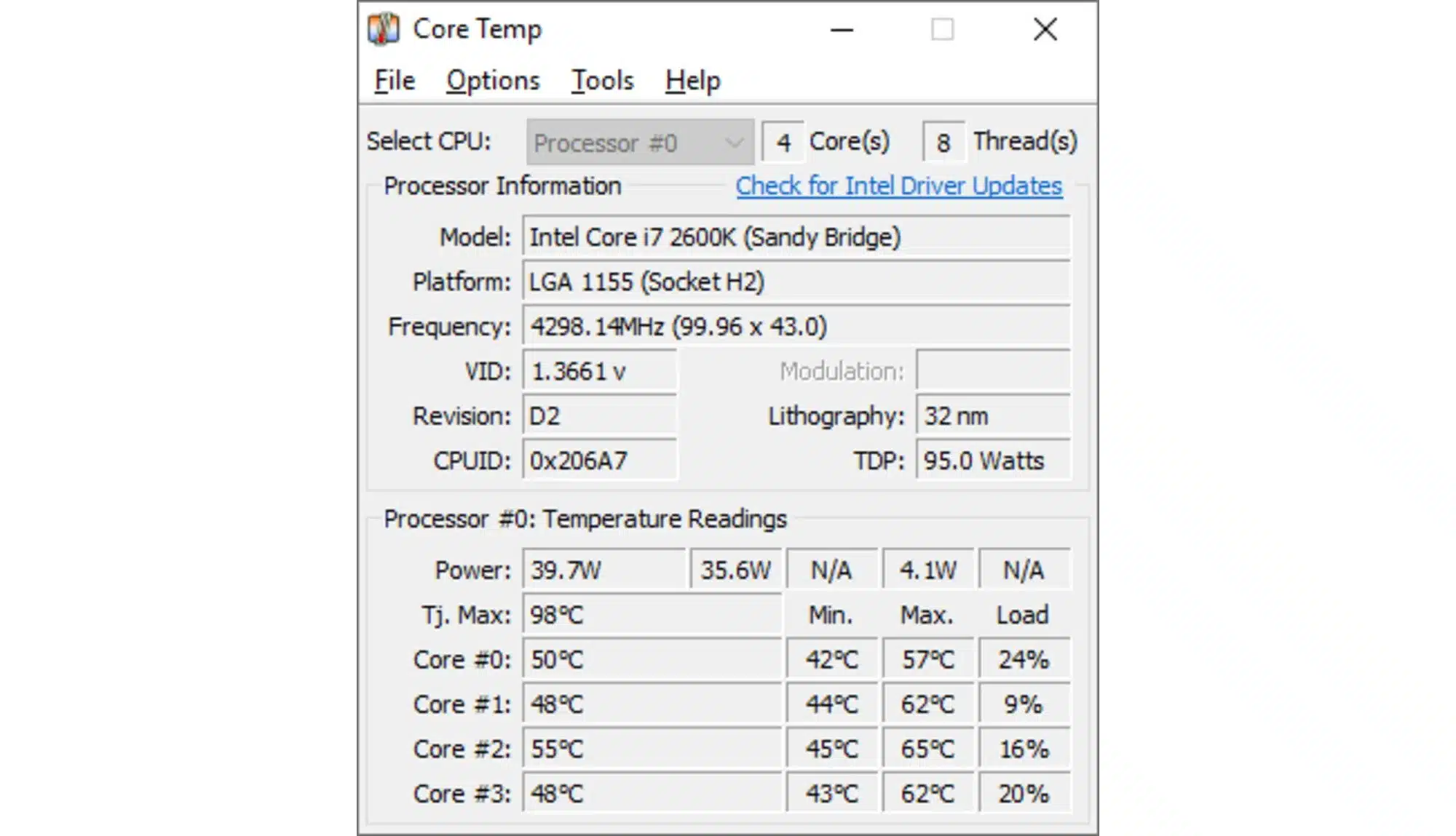Click the disabled maximize button
Image resolution: width=1456 pixels, height=836 pixels.
pyautogui.click(x=942, y=30)
